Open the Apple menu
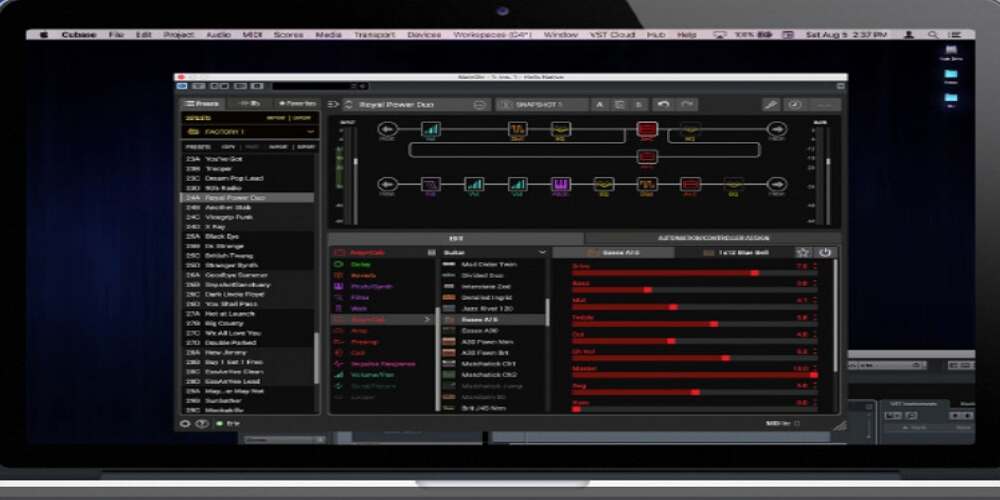Viewport: 1000px width, 500px height. click(44, 34)
